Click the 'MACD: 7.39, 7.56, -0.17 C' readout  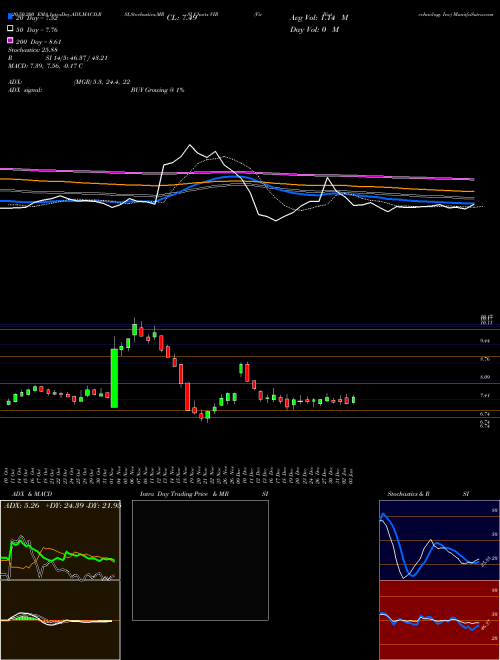pos(45,66)
